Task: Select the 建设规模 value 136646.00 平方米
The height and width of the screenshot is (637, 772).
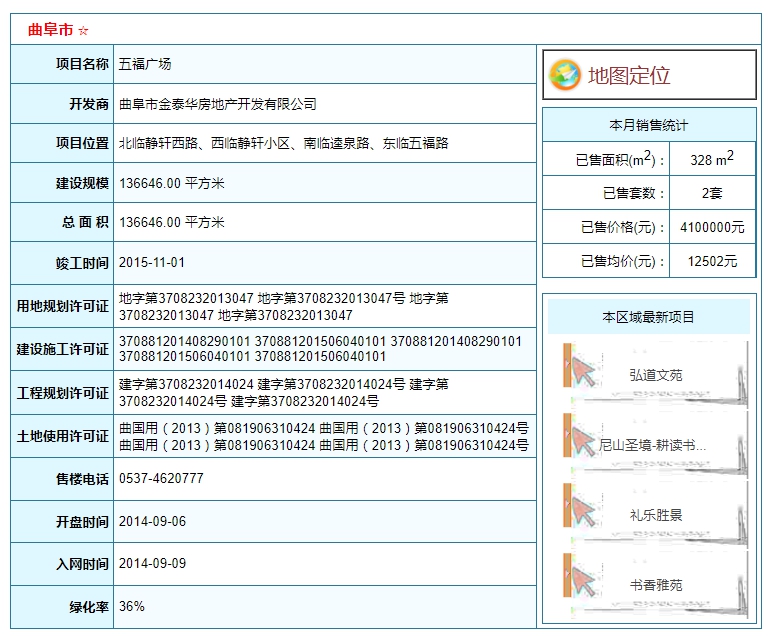Action: click(x=171, y=183)
